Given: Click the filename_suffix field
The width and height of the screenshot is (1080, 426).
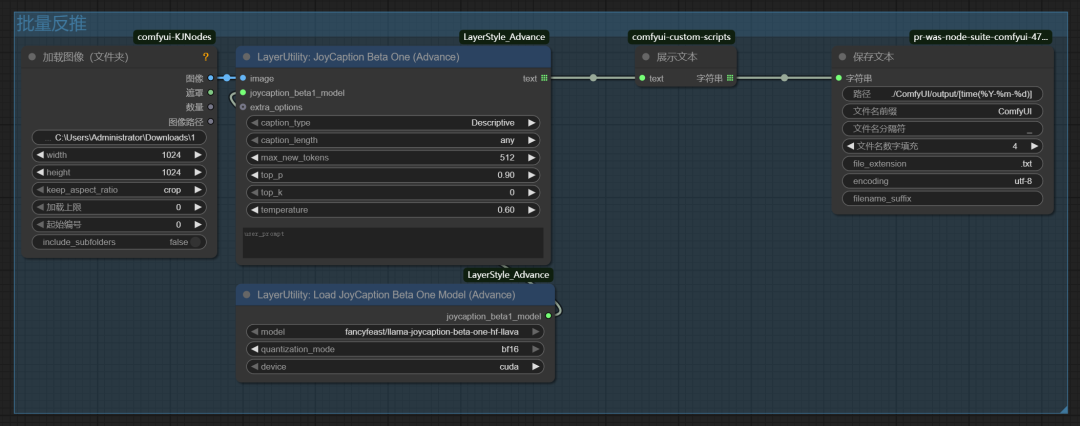Looking at the screenshot, I should coord(942,199).
